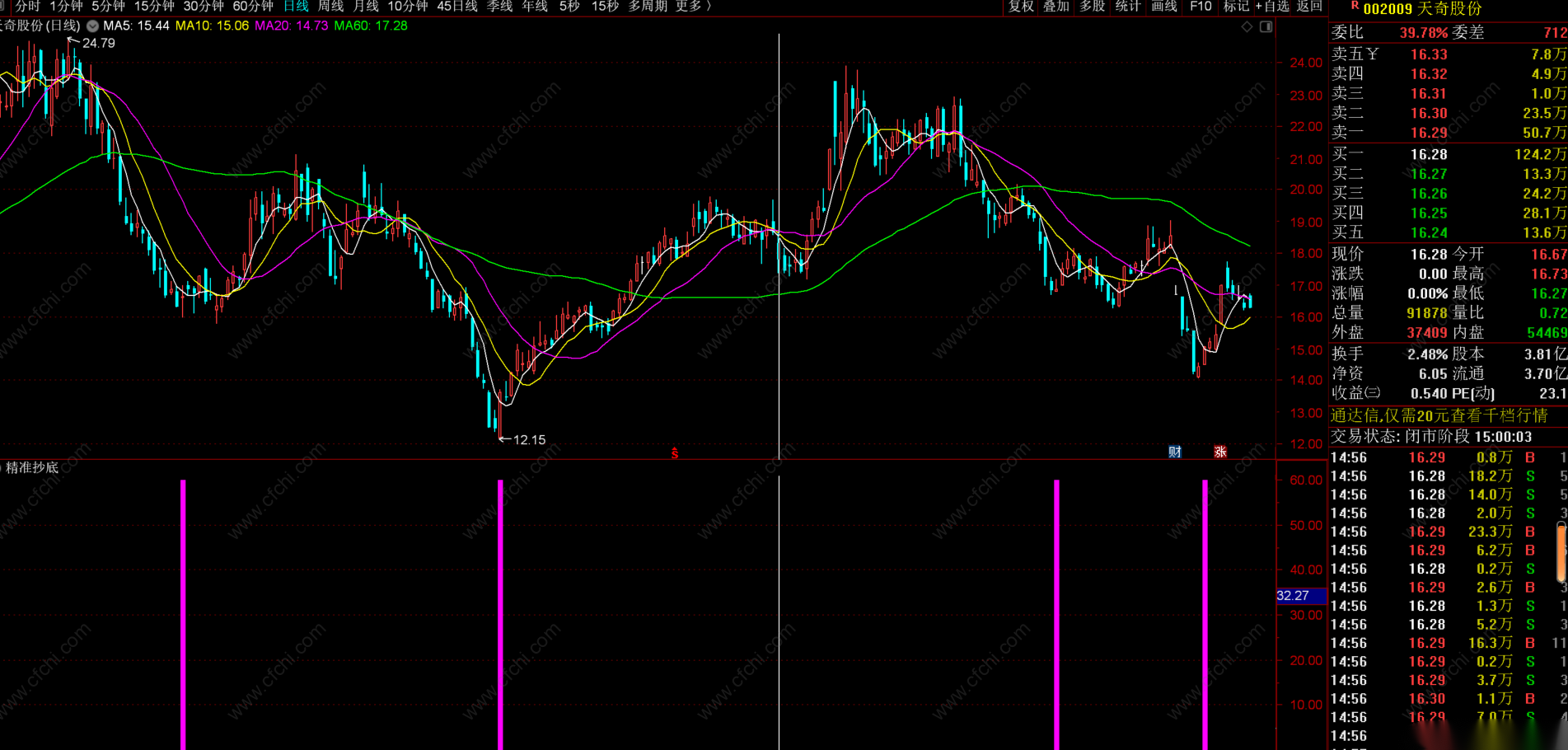This screenshot has width=1568, height=750.
Task: Switch to 年线 yearly chart
Action: (x=535, y=7)
